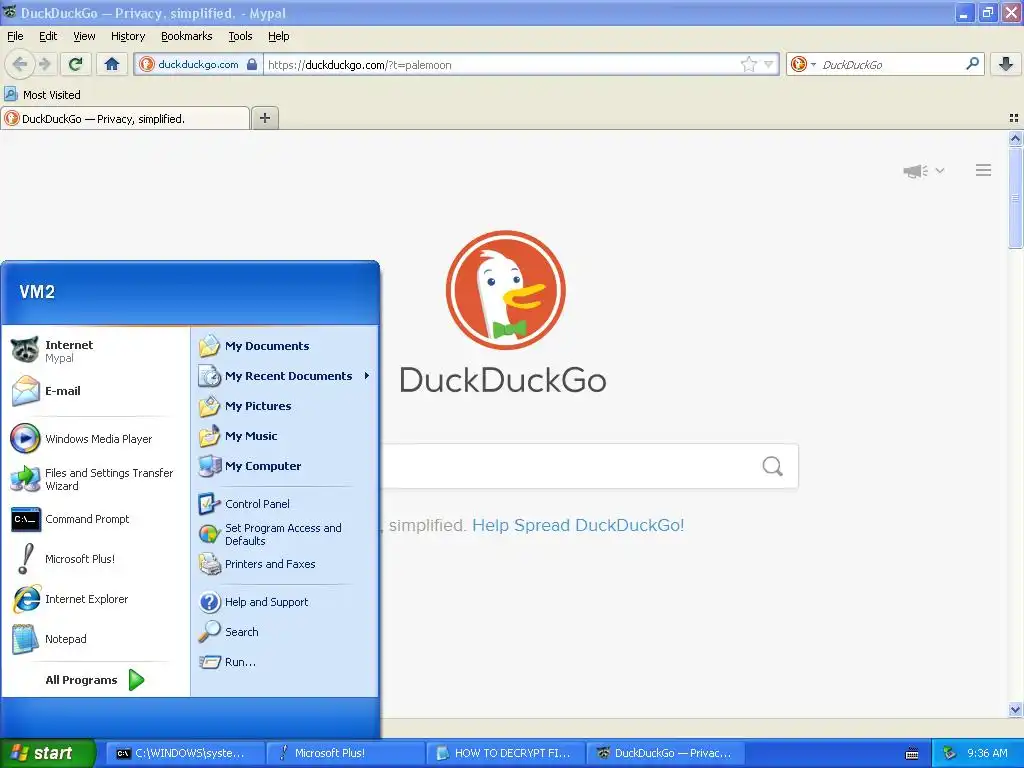Open Help and Support

point(284,602)
